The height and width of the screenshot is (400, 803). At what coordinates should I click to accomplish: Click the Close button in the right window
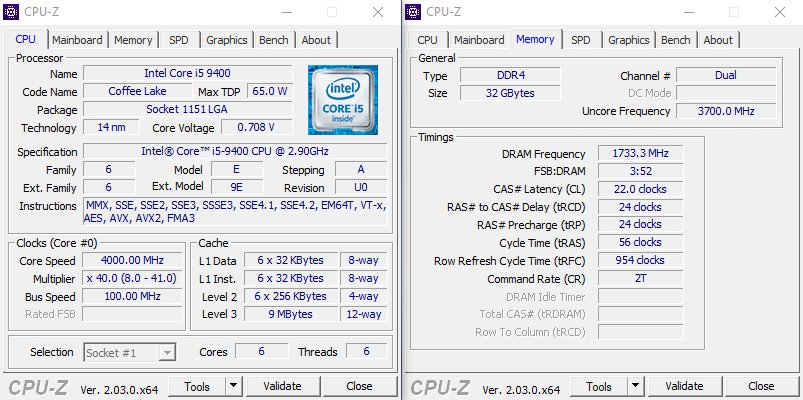coord(761,386)
